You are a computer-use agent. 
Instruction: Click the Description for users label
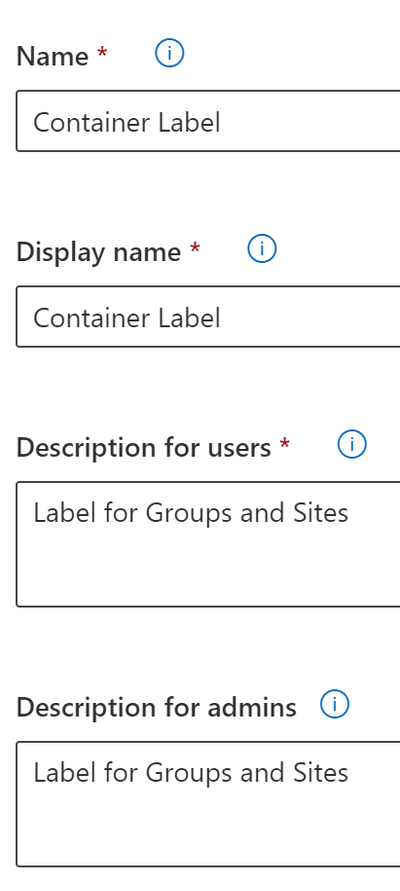pyautogui.click(x=143, y=448)
